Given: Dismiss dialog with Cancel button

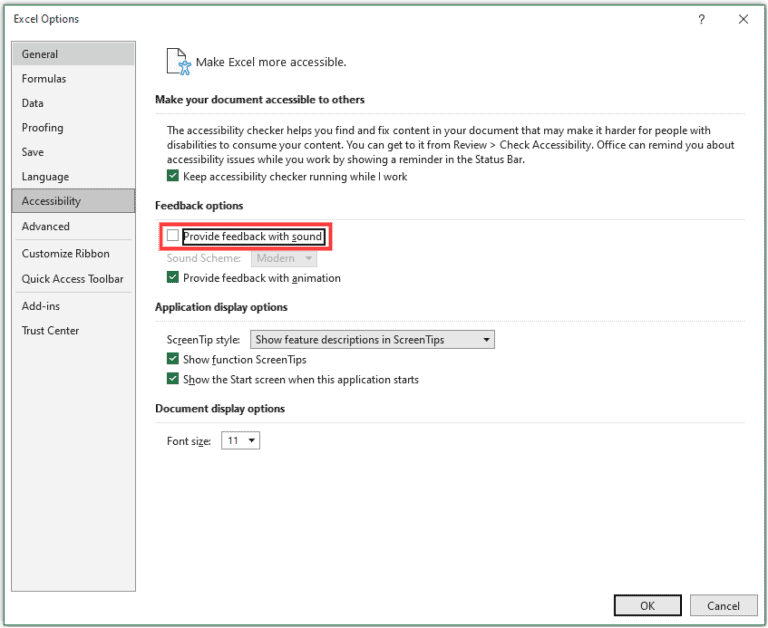Looking at the screenshot, I should (723, 605).
